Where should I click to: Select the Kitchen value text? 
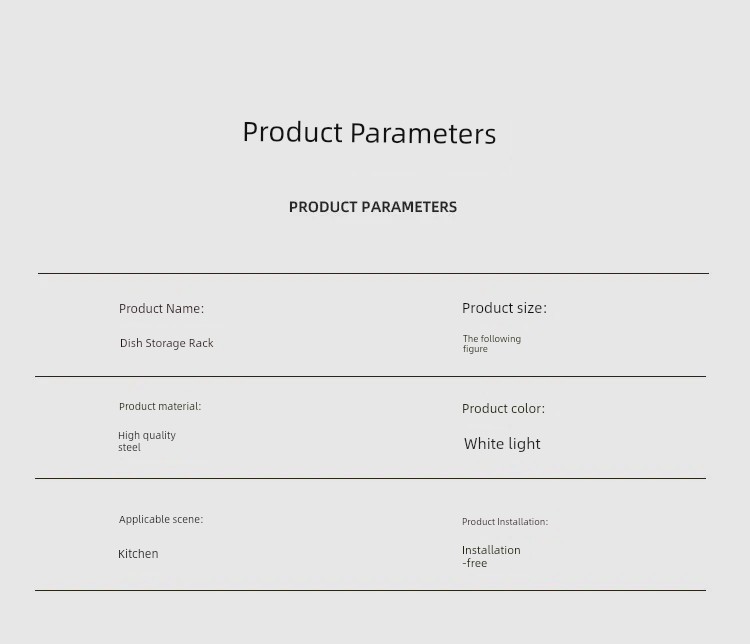138,554
